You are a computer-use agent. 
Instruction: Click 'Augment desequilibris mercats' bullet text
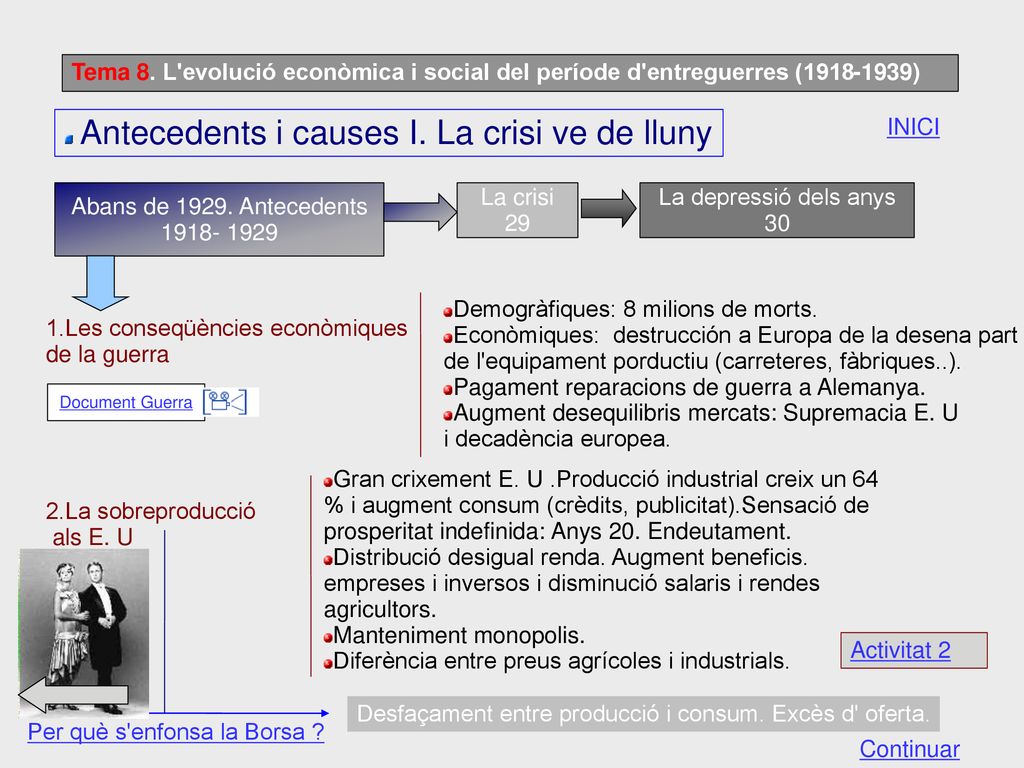[x=701, y=425]
